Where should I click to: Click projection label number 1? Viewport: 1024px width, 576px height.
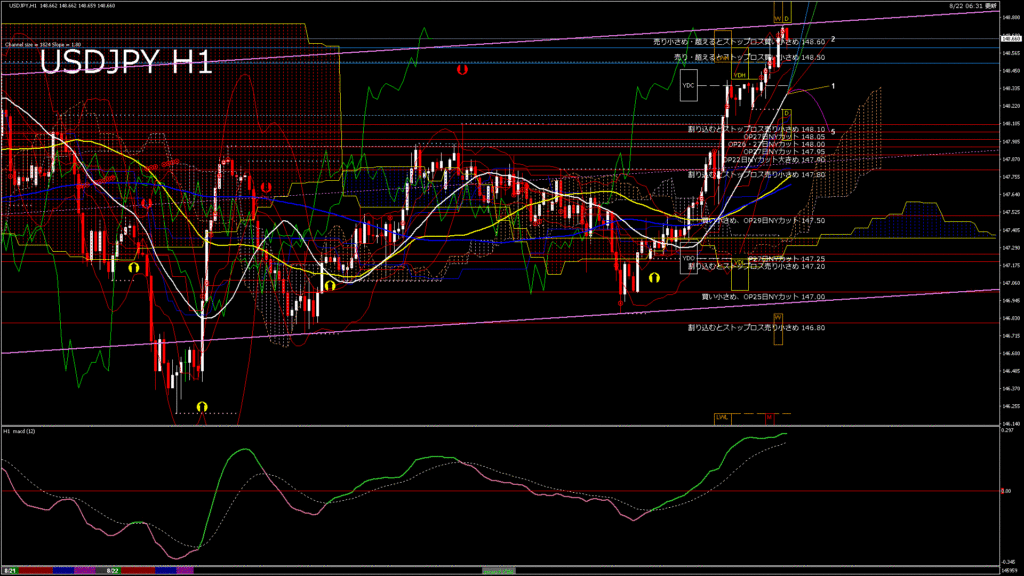click(x=833, y=86)
